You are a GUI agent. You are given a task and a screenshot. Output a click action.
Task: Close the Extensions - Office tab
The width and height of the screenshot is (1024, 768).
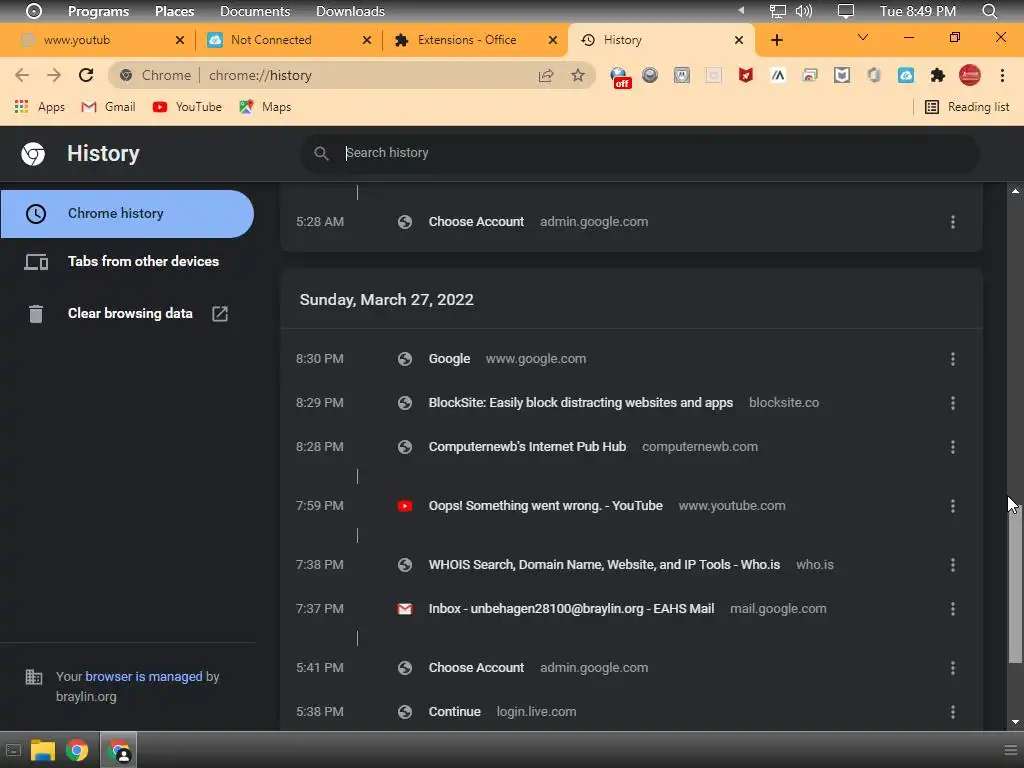pyautogui.click(x=553, y=40)
